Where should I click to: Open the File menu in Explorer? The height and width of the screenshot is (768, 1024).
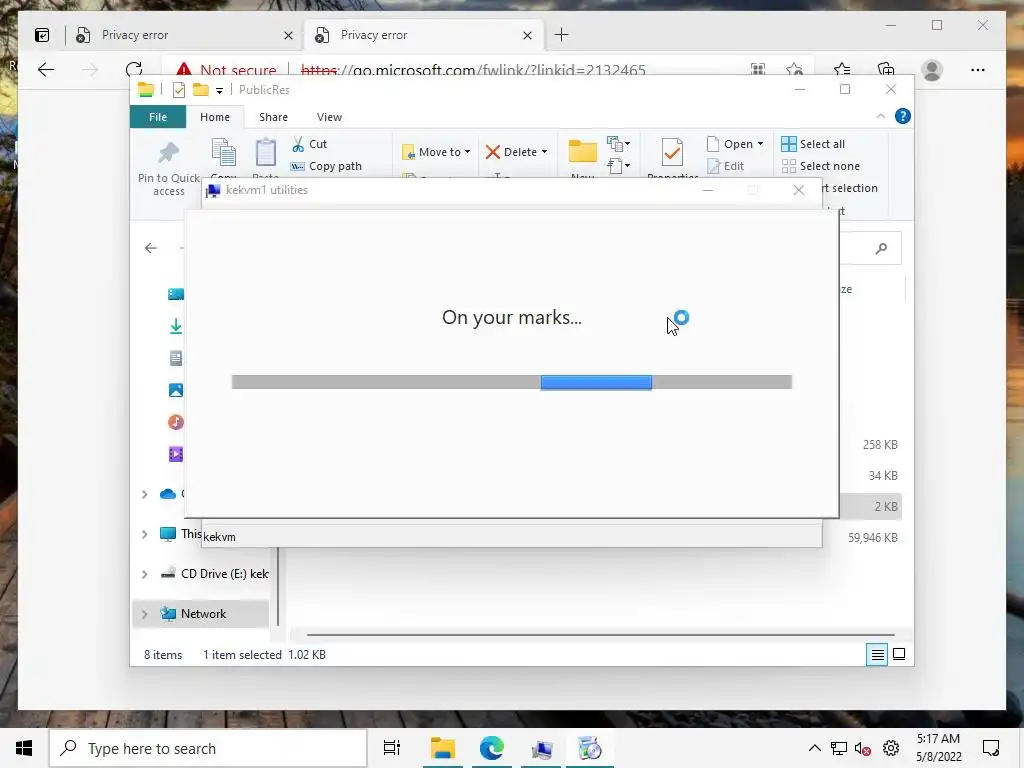[x=158, y=117]
